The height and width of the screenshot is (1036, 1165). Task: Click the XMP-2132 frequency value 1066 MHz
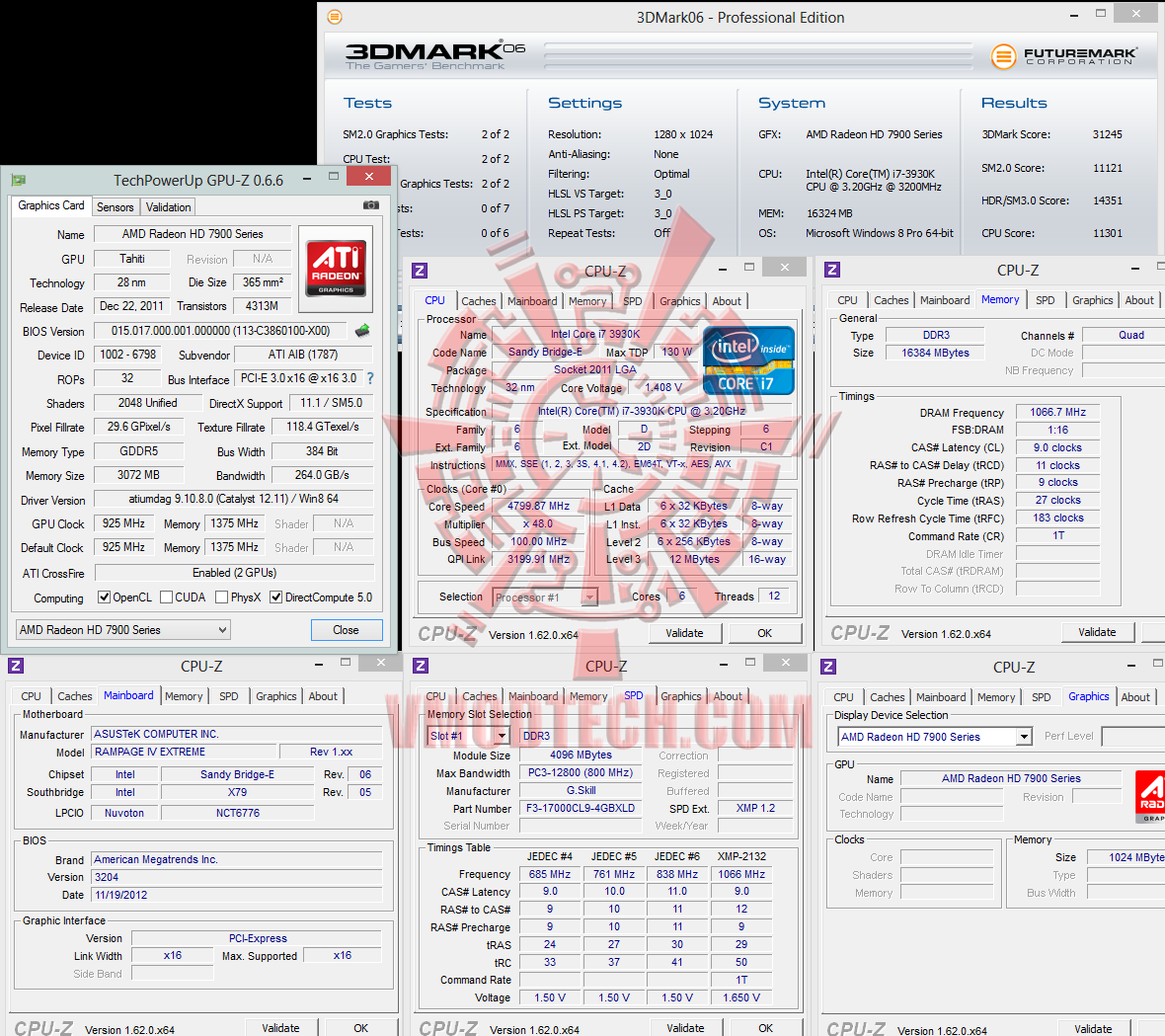pyautogui.click(x=740, y=874)
